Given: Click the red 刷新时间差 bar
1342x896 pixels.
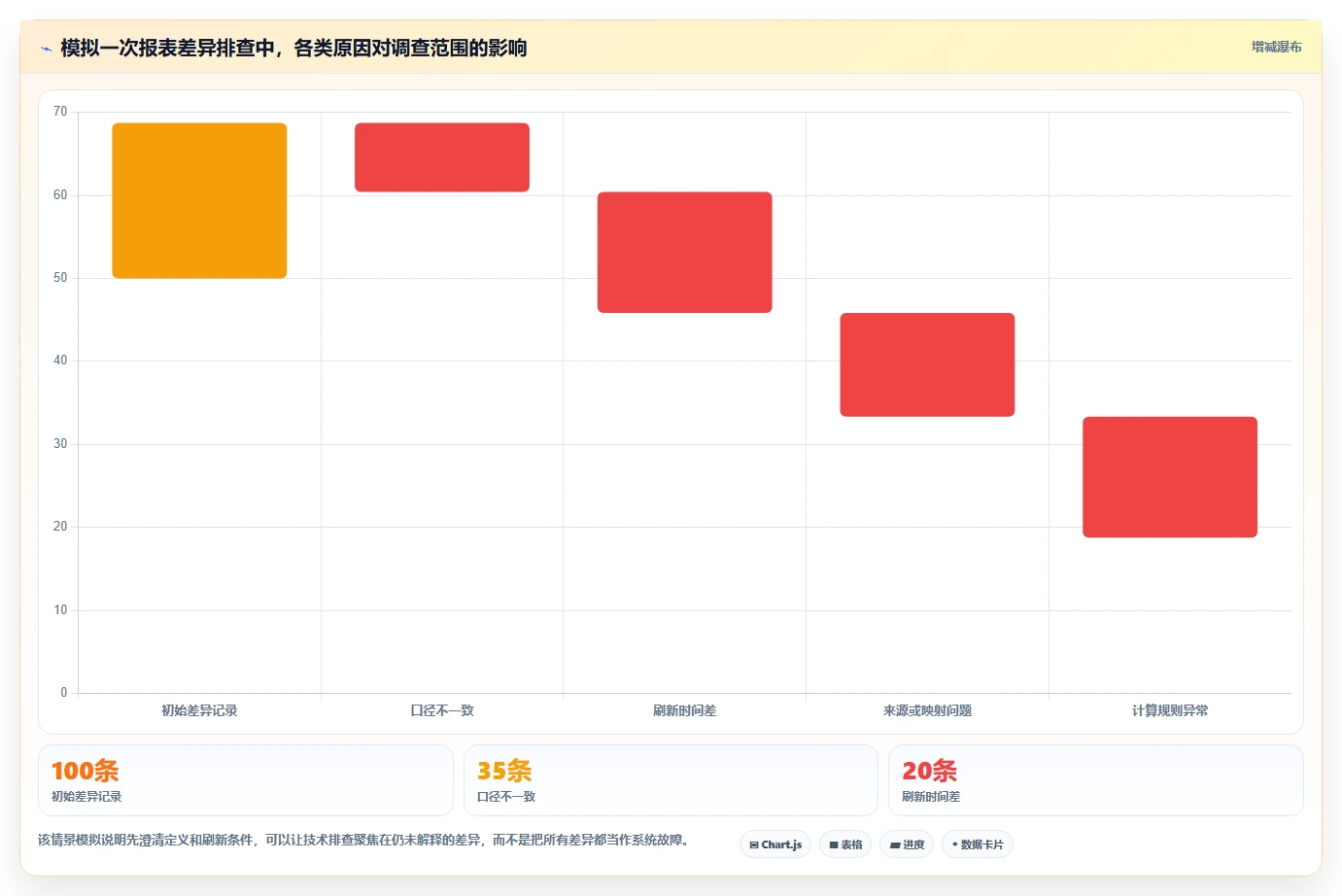Looking at the screenshot, I should (685, 253).
